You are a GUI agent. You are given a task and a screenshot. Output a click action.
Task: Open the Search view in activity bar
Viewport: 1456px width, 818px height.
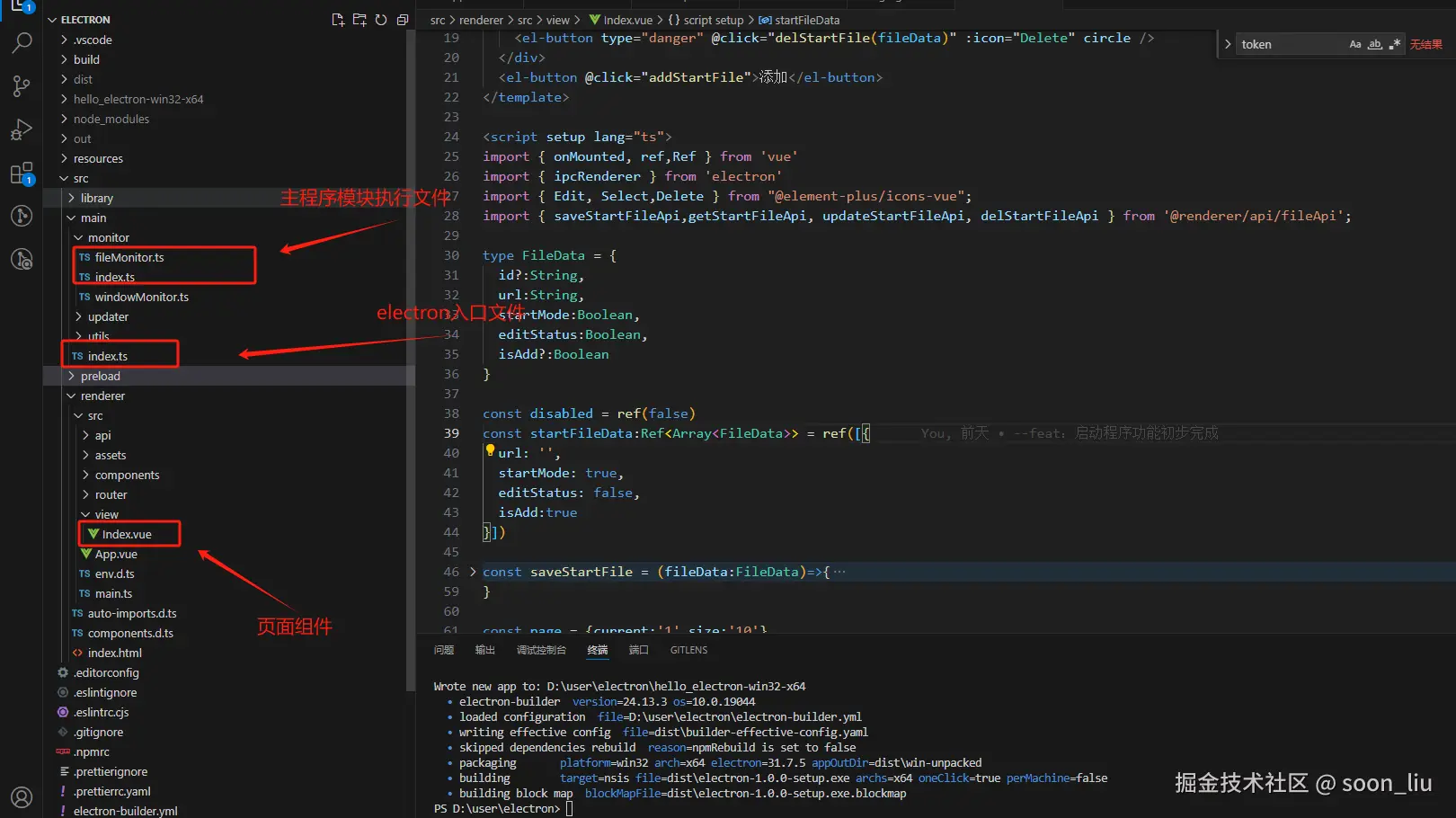[22, 42]
